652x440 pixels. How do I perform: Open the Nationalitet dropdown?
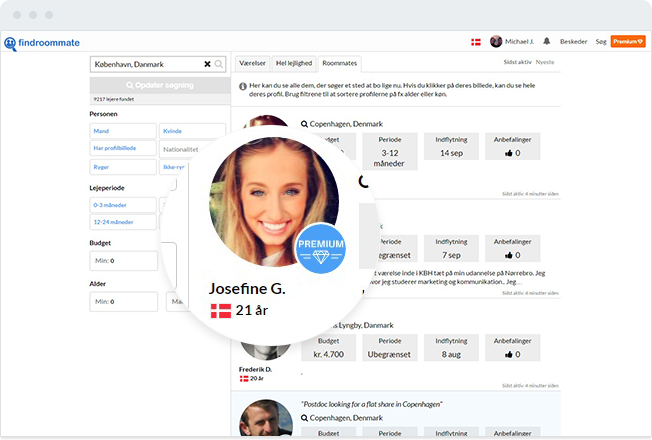point(182,149)
